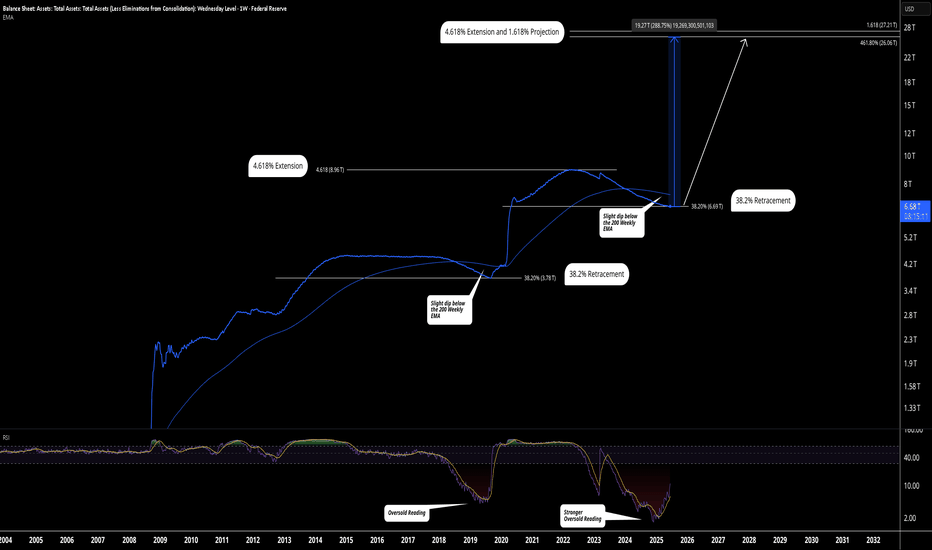The width and height of the screenshot is (932, 550).
Task: Select the RSI indicator label
Action: 6,438
